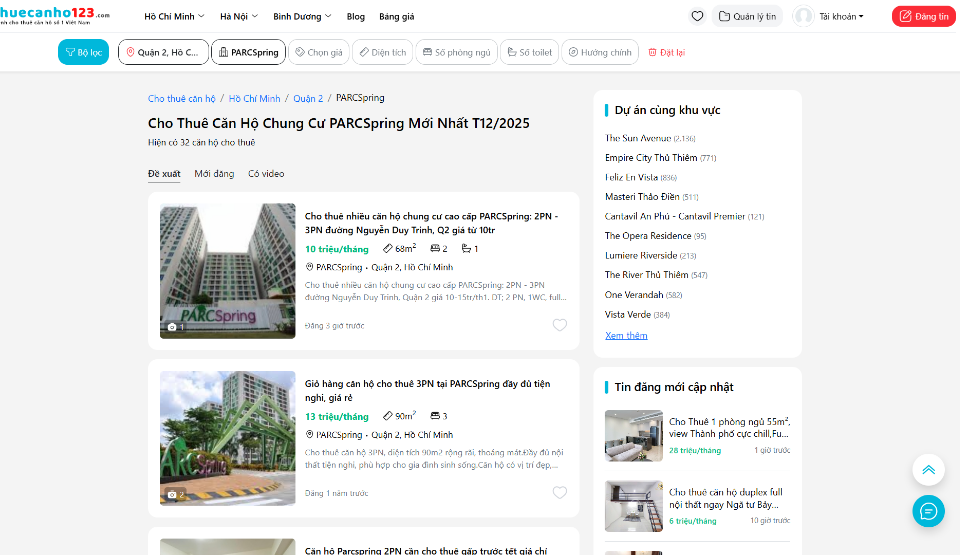Open The Opera Residence project link
The width and height of the screenshot is (960, 555).
coord(656,236)
